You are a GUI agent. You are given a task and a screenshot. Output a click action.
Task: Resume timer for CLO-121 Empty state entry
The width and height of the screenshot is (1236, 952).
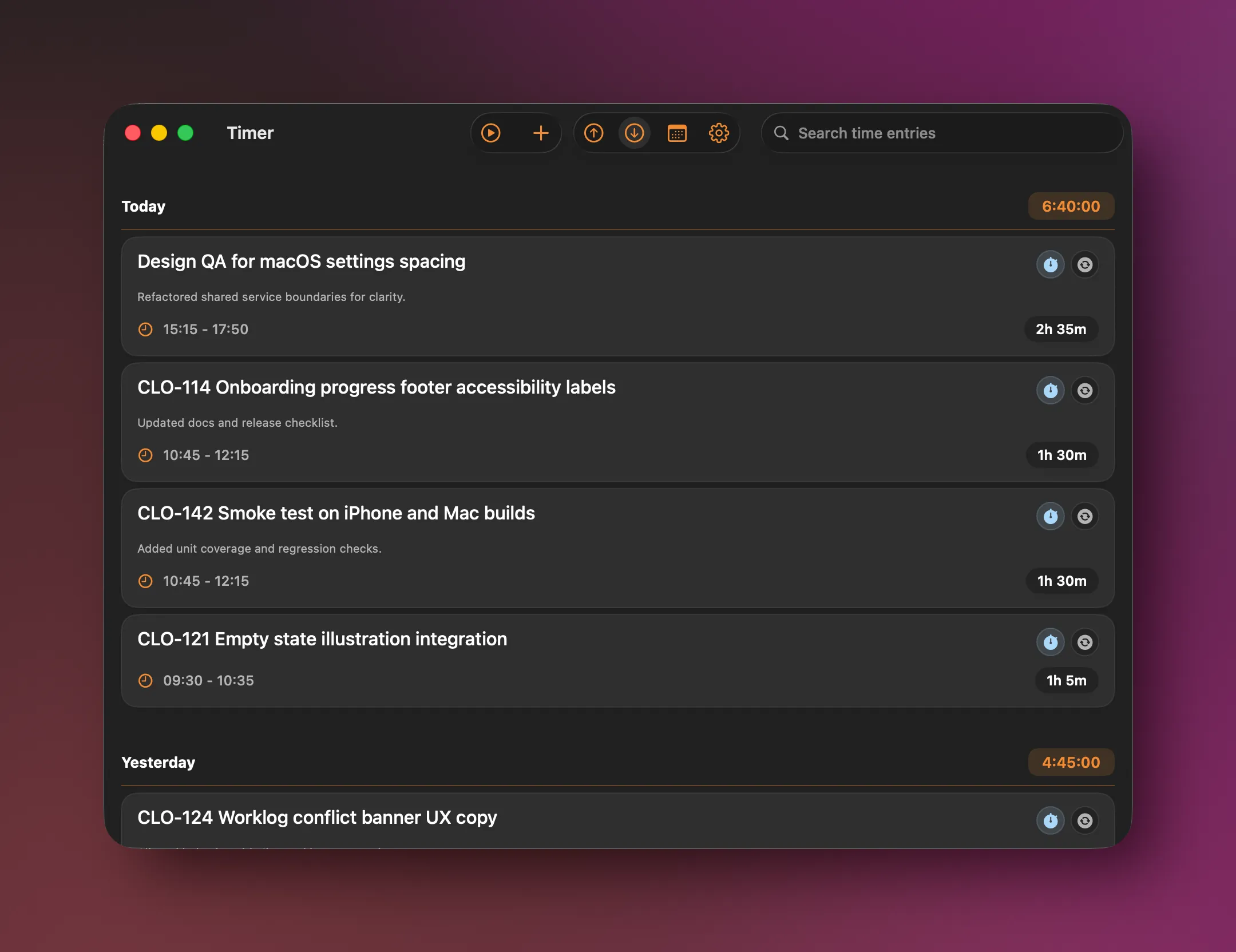[1050, 642]
